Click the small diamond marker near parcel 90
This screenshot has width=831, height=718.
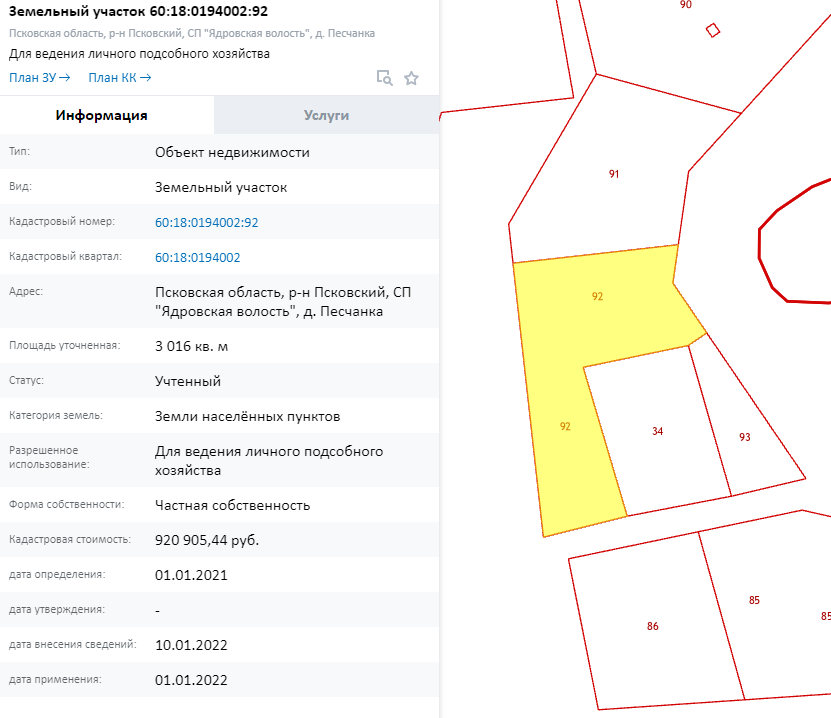pyautogui.click(x=713, y=30)
